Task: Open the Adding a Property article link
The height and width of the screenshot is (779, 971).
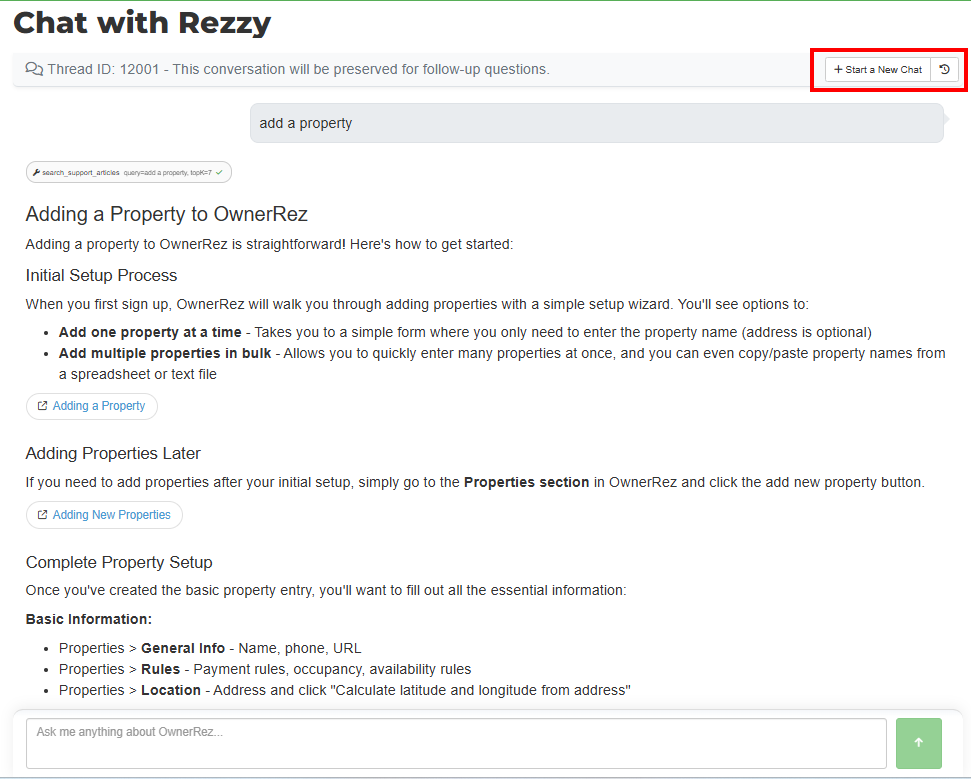Action: 98,406
